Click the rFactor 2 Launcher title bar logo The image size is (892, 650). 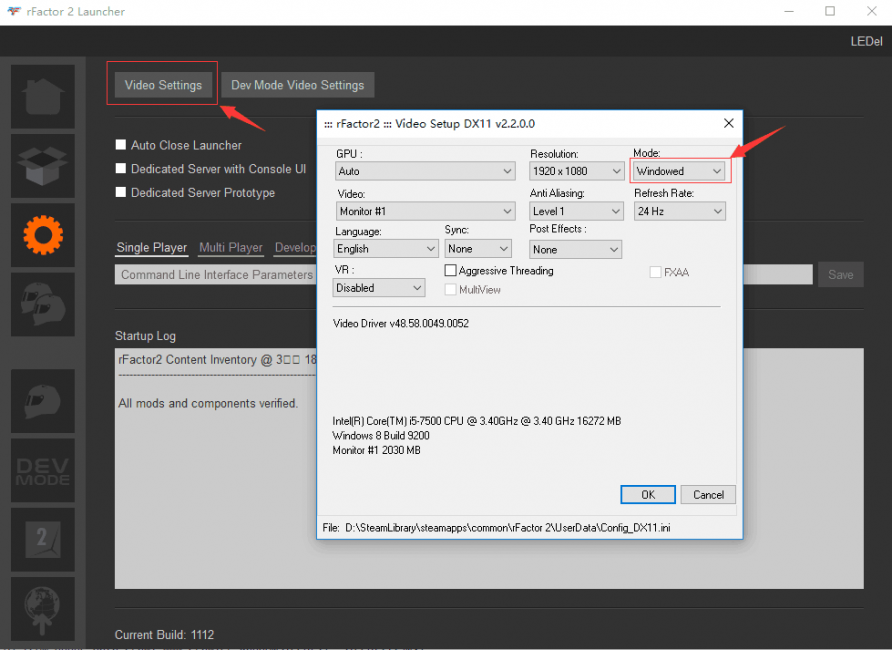click(14, 11)
